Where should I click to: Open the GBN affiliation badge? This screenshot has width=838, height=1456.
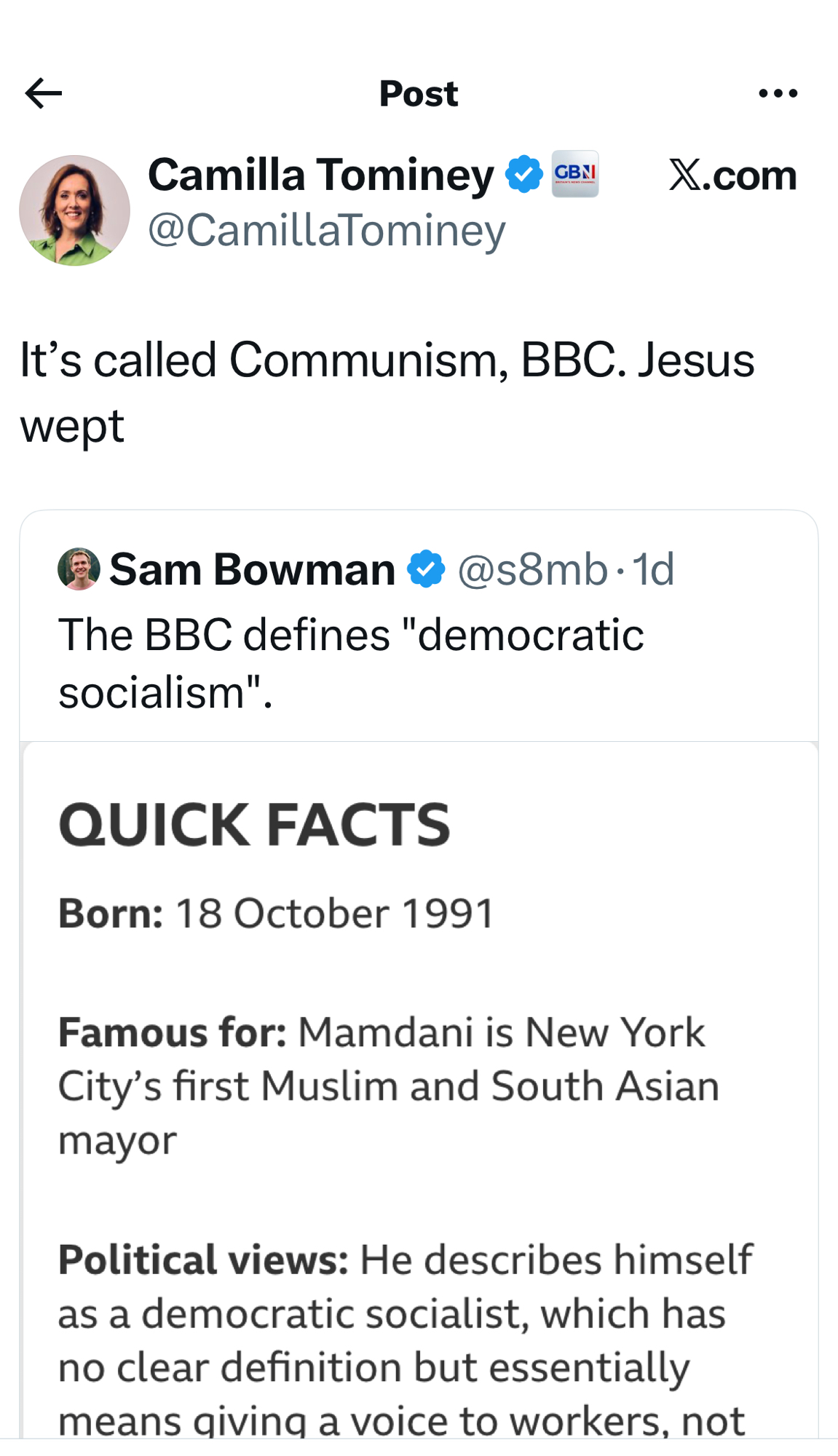pos(575,174)
